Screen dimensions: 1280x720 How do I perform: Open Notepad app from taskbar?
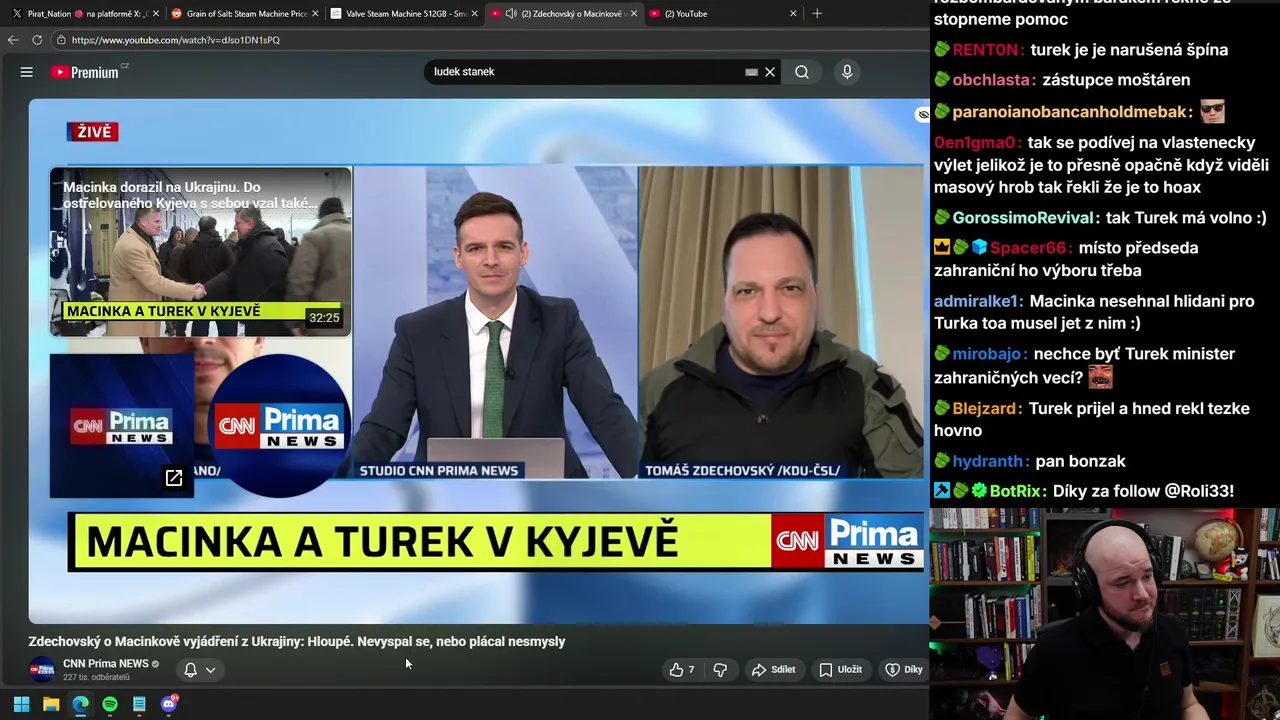[139, 704]
